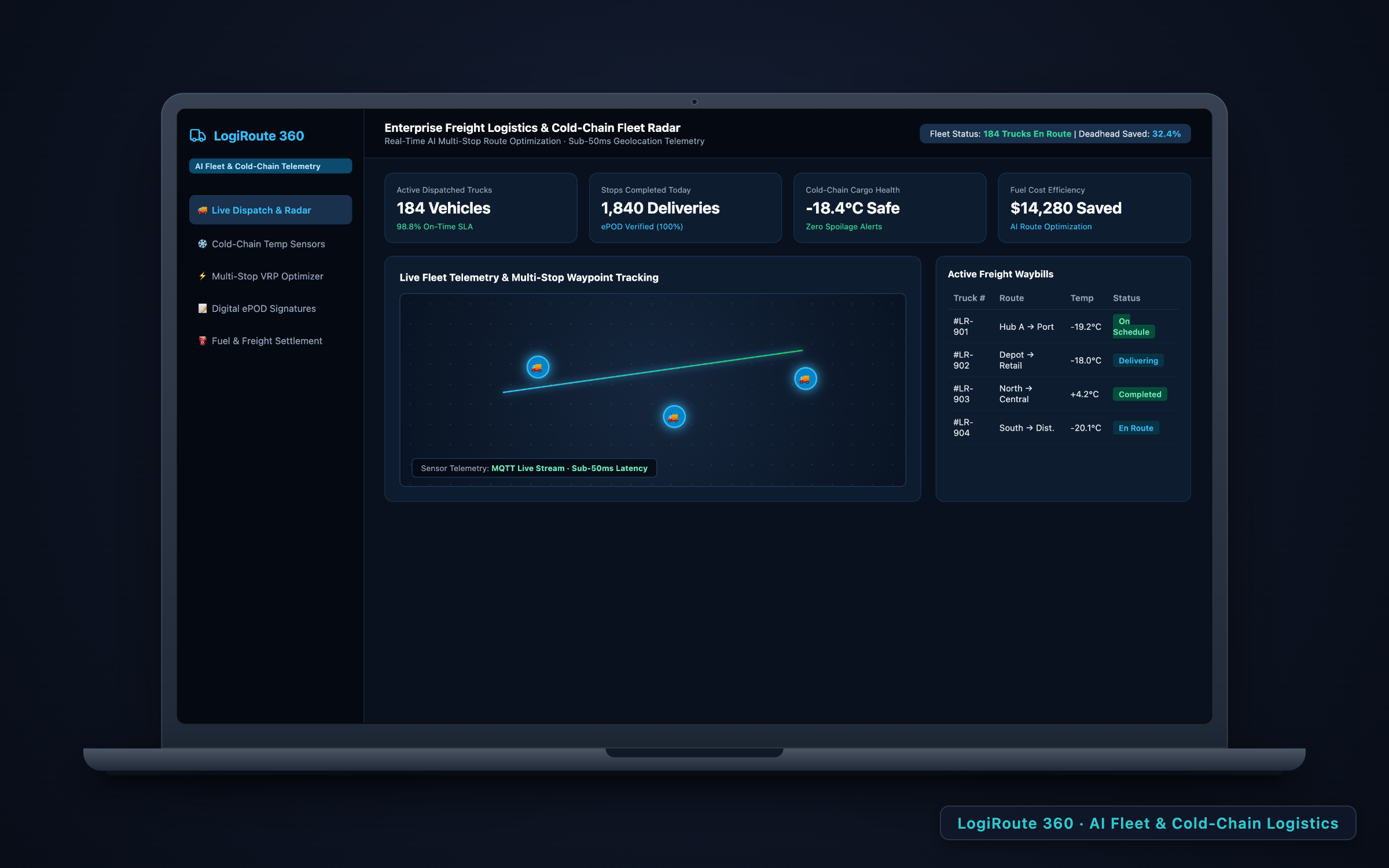Click the notepad icon for Digital ePOD Signatures
Image resolution: width=1389 pixels, height=868 pixels.
coord(203,308)
